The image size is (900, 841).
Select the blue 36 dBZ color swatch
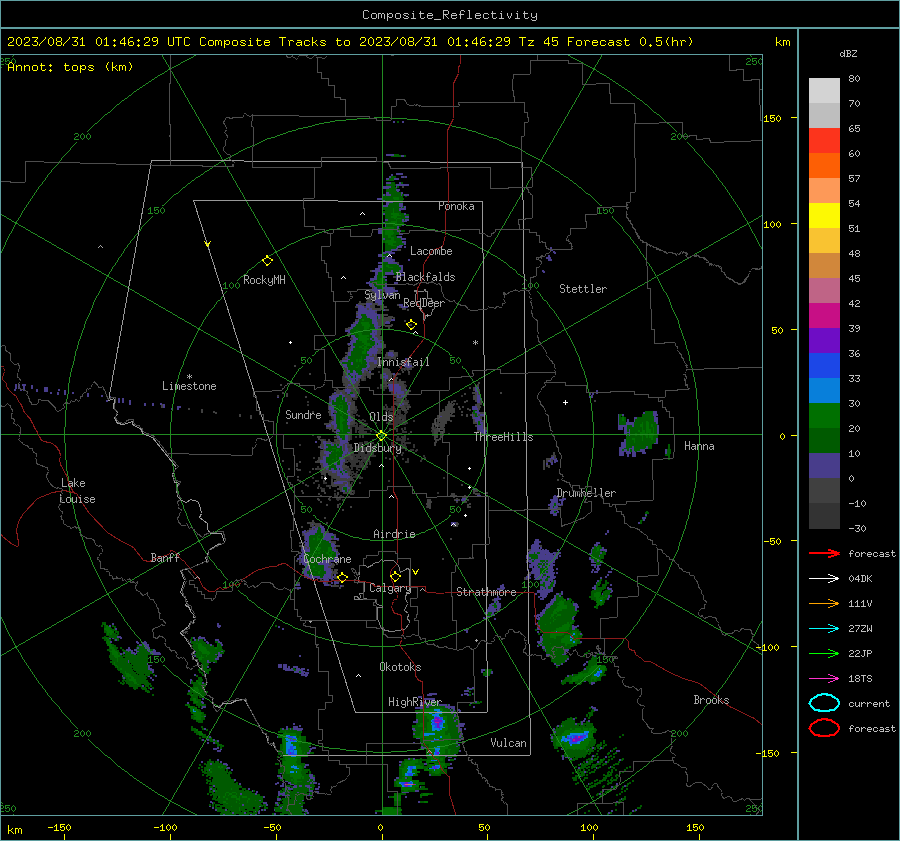824,366
